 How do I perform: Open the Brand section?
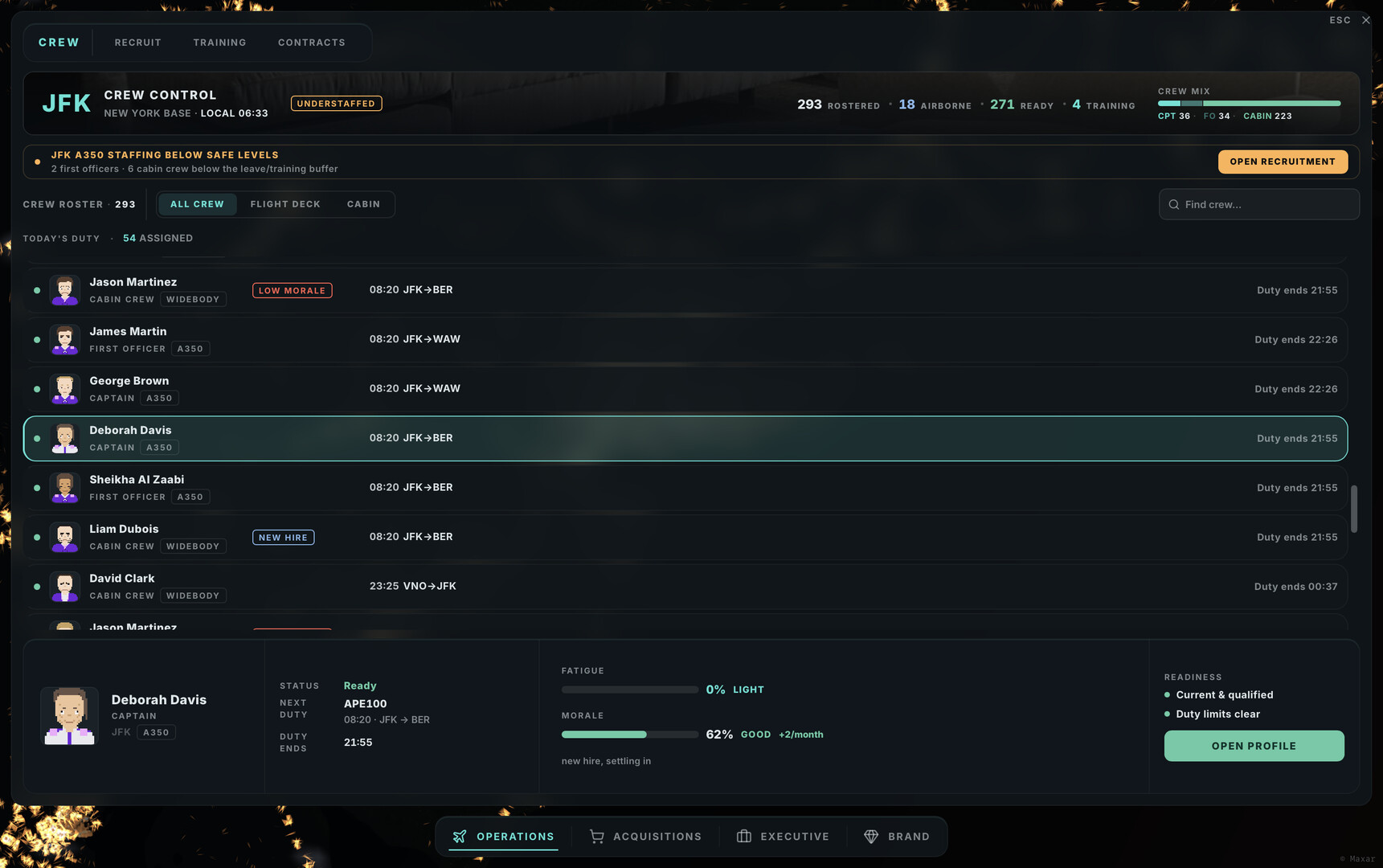(897, 837)
